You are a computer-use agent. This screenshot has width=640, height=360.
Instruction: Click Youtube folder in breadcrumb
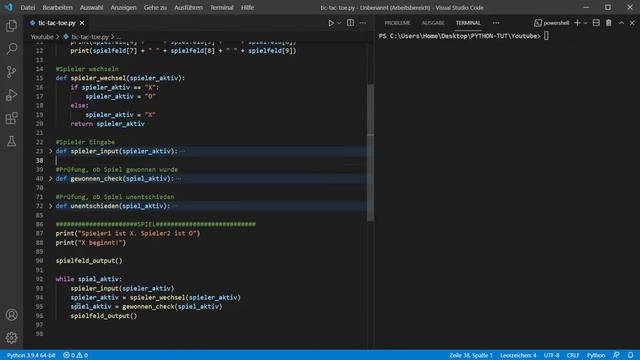(42, 37)
